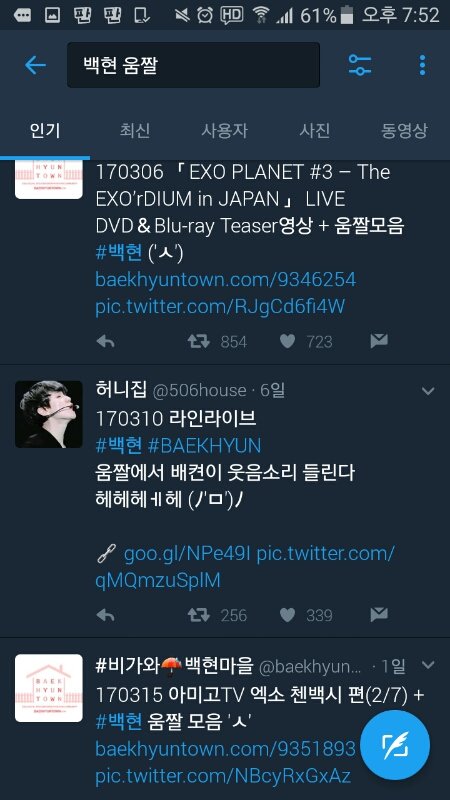This screenshot has width=450, height=800.
Task: Expand options chevron on 506house tweet
Action: [x=428, y=391]
